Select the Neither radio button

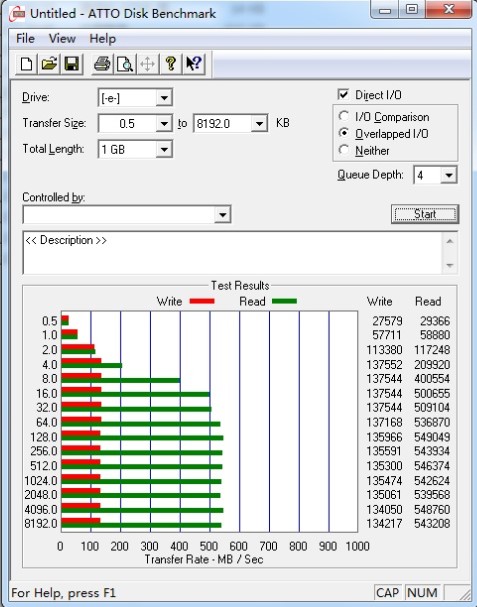coord(343,149)
